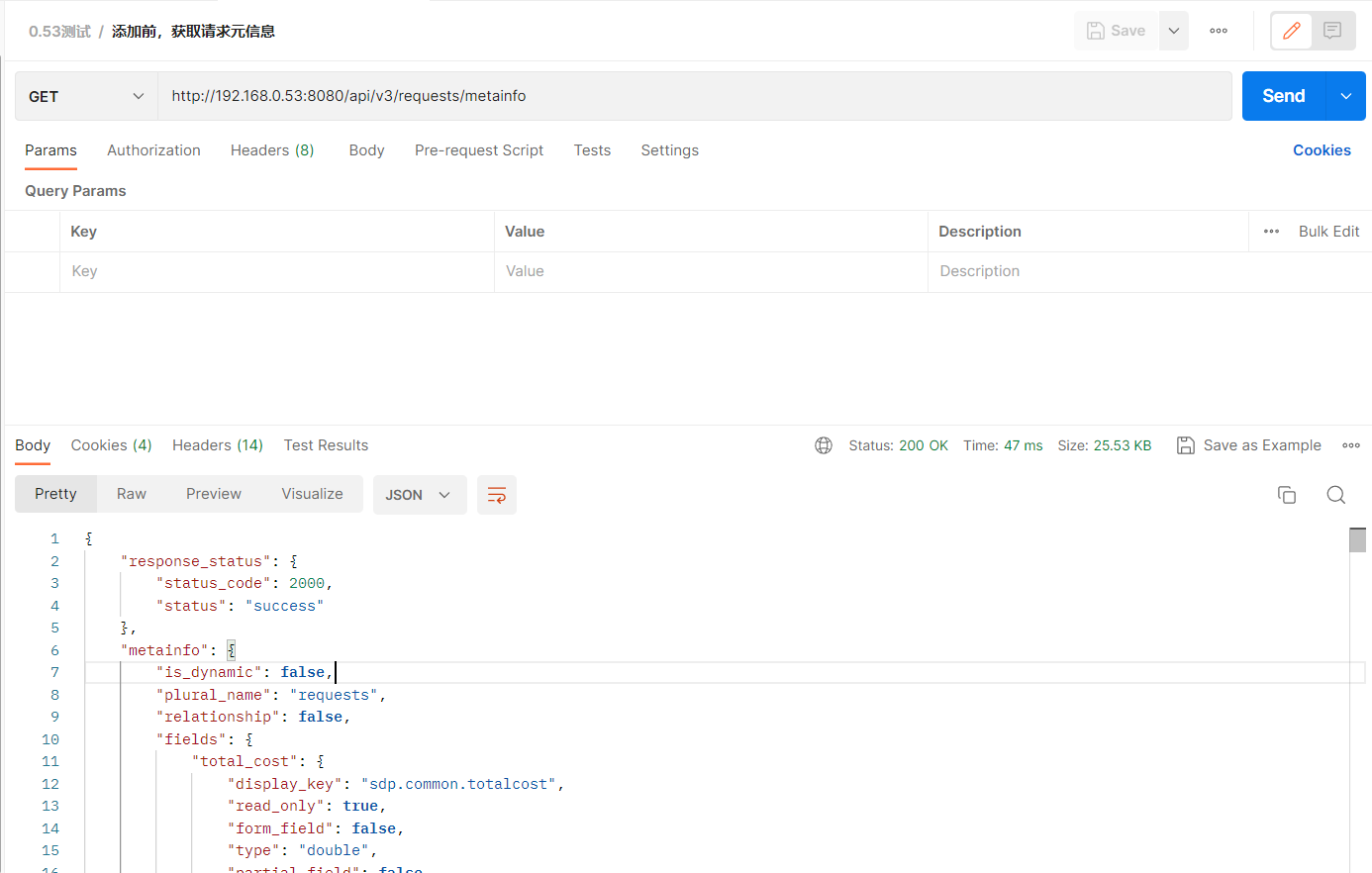Switch to edit mode pencil icon
1372x873 pixels.
1292,31
